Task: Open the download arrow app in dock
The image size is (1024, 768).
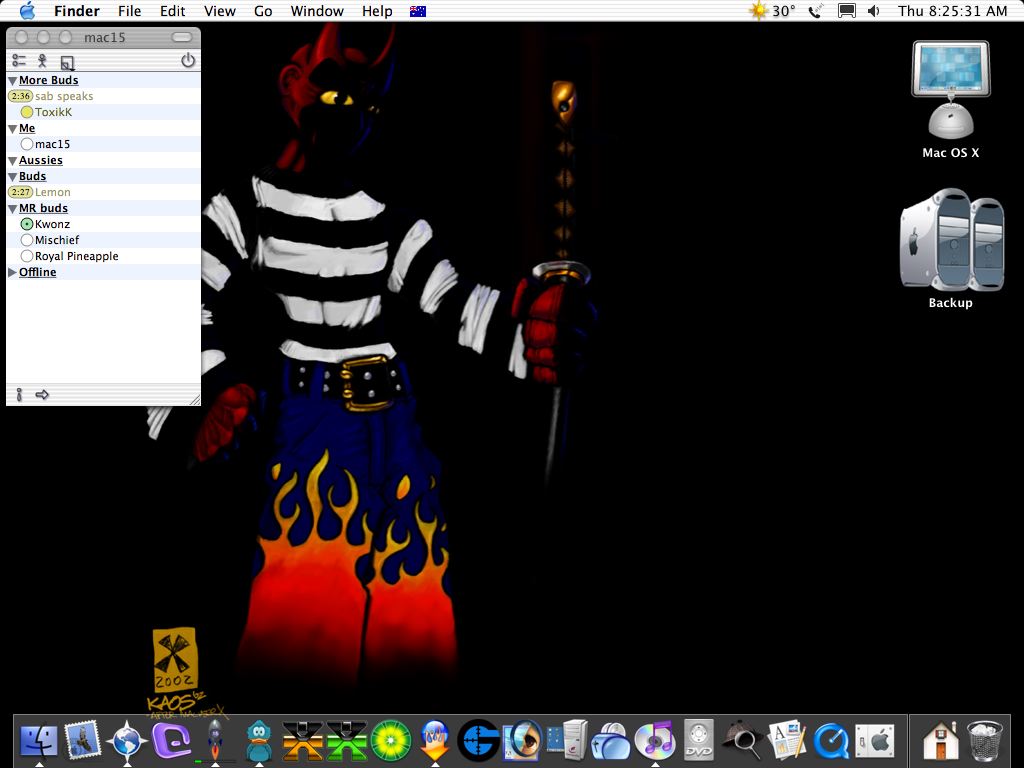Action: click(435, 741)
